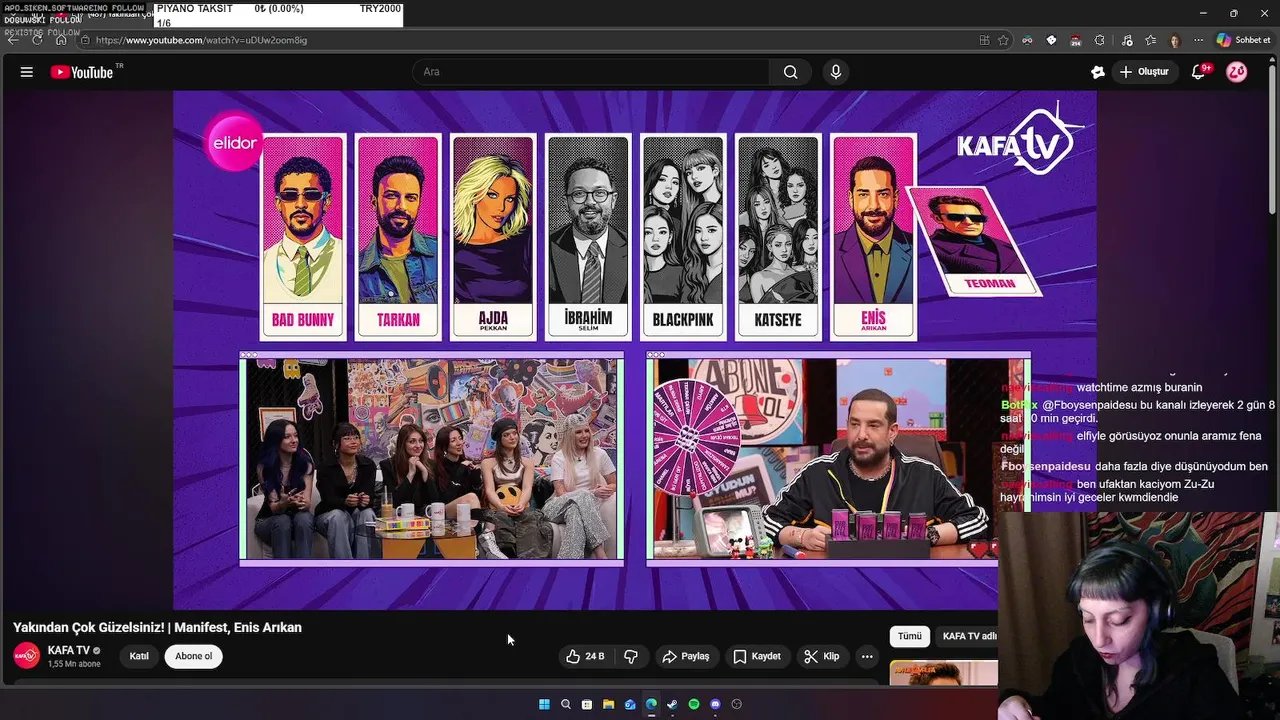Open the browser home button

tap(61, 40)
